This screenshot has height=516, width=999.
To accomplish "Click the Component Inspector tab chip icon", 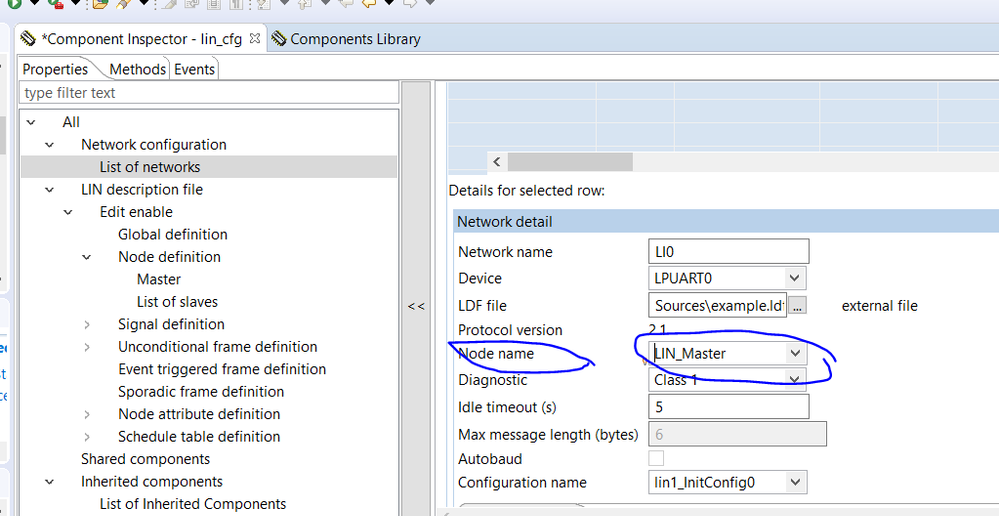I will [x=28, y=39].
